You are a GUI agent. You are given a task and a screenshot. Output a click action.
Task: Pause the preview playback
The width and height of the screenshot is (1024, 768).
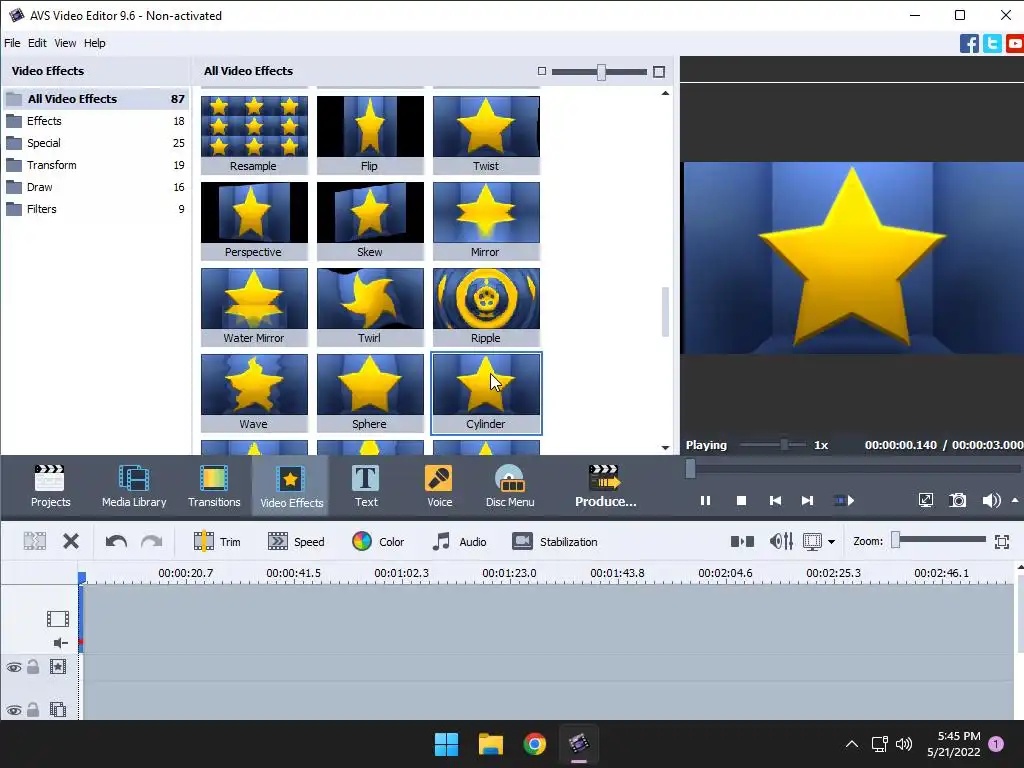[705, 501]
